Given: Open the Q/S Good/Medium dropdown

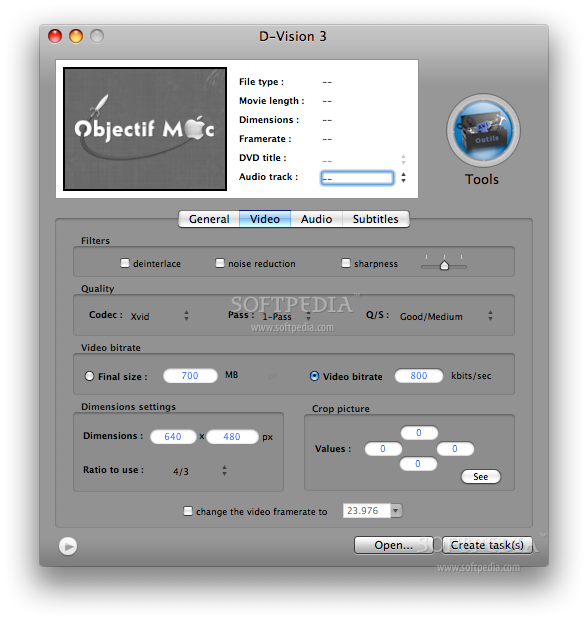Looking at the screenshot, I should 446,316.
